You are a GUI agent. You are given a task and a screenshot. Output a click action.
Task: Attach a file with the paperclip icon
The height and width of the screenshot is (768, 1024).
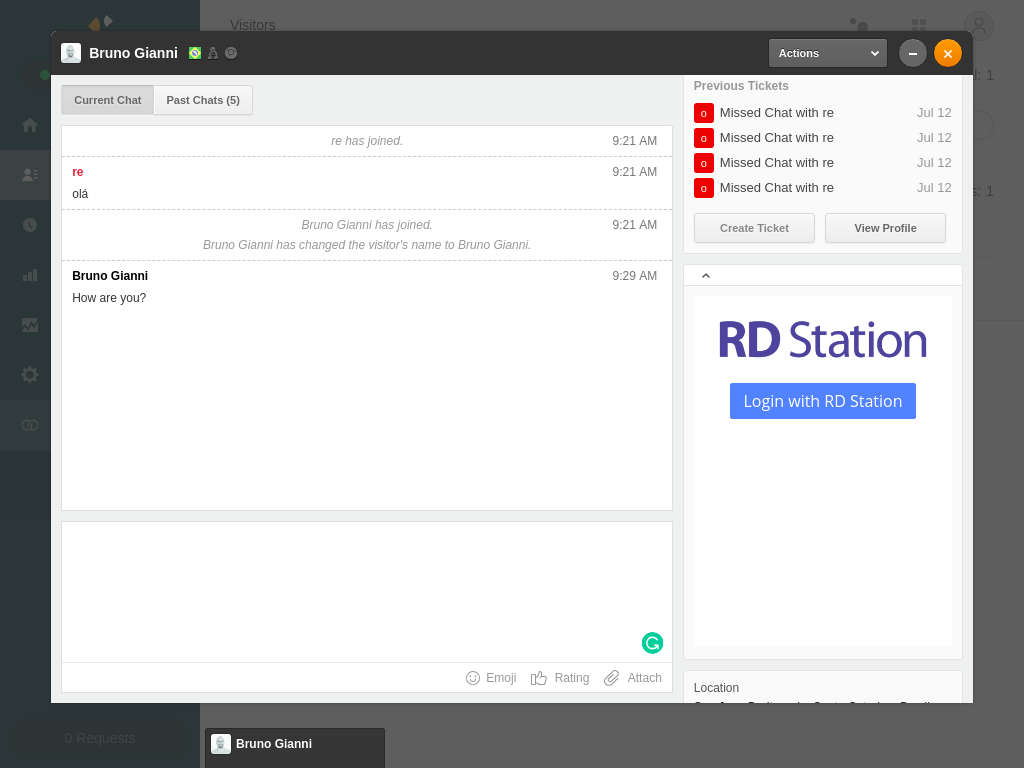coord(612,678)
